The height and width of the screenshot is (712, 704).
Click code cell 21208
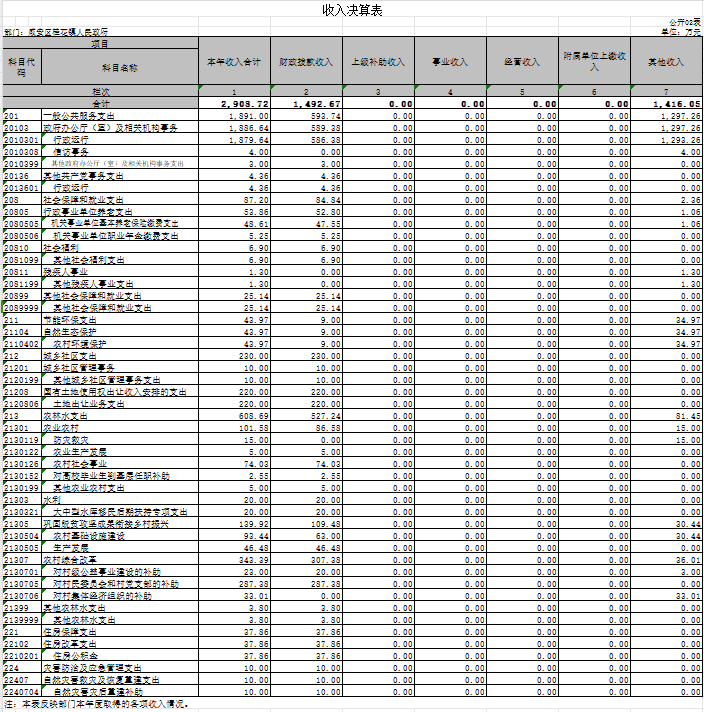click(x=22, y=392)
